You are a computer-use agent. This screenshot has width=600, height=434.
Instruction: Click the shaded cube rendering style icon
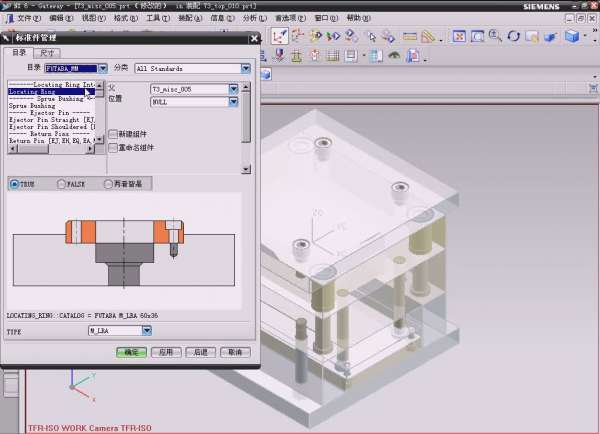pos(572,36)
